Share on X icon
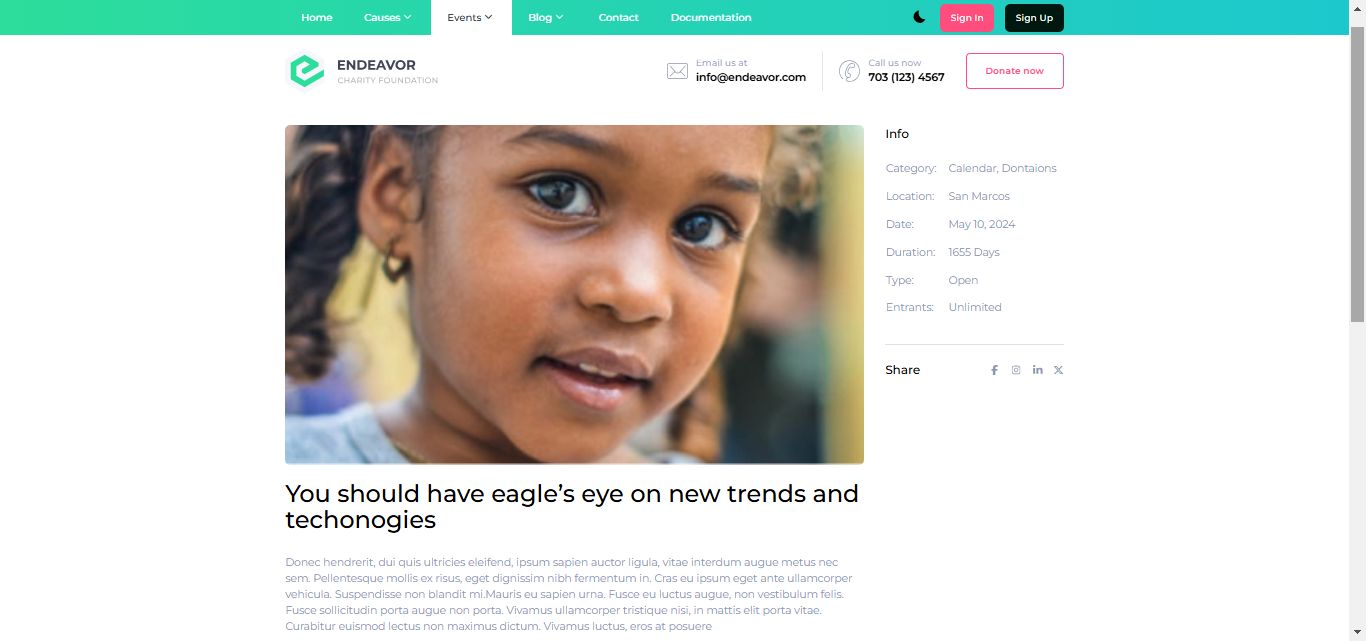This screenshot has height=641, width=1366. [1058, 370]
